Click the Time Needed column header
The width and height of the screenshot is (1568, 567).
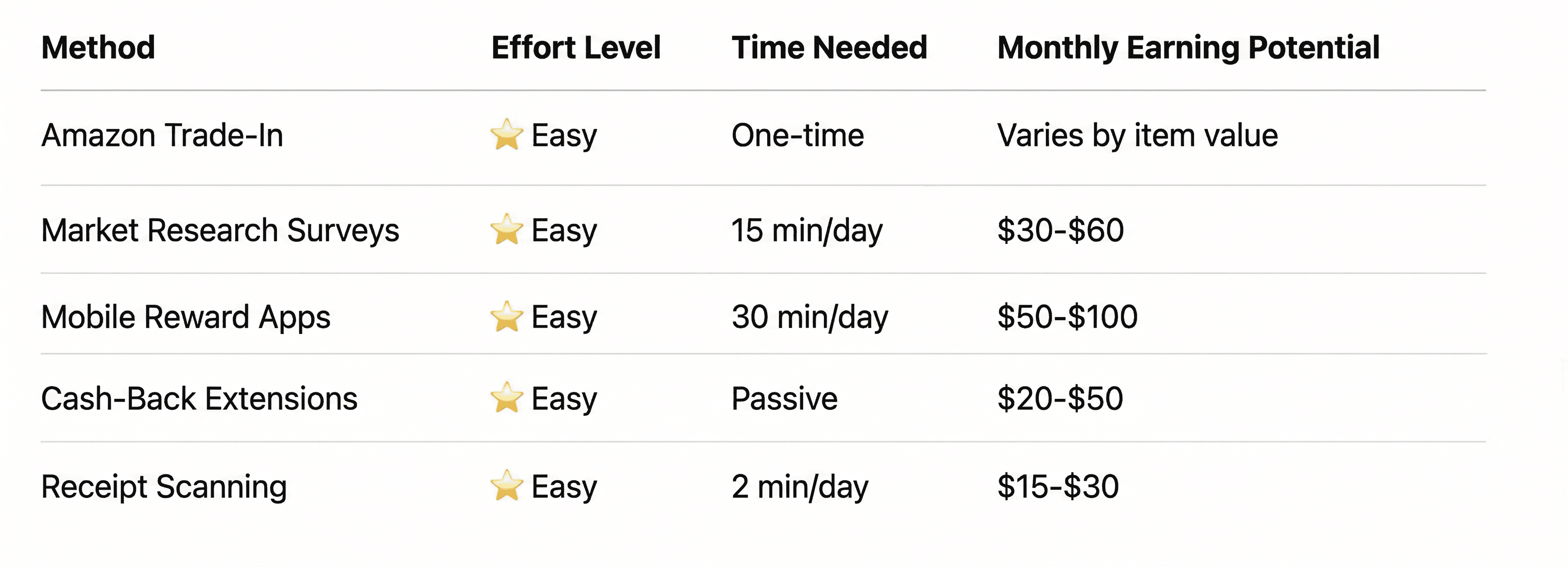(x=829, y=48)
